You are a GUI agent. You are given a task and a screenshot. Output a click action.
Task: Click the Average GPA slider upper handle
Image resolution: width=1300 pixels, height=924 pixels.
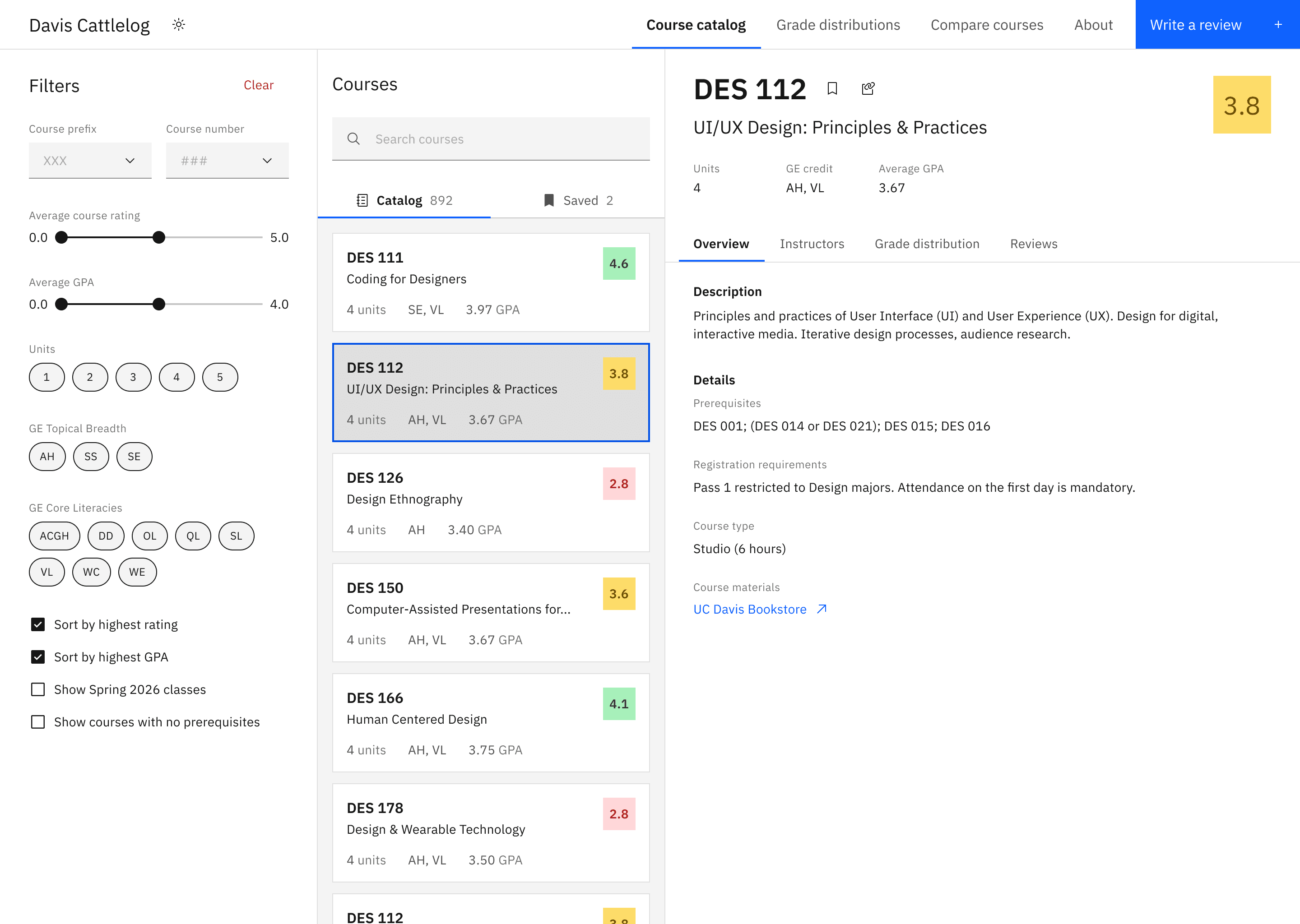tap(159, 304)
